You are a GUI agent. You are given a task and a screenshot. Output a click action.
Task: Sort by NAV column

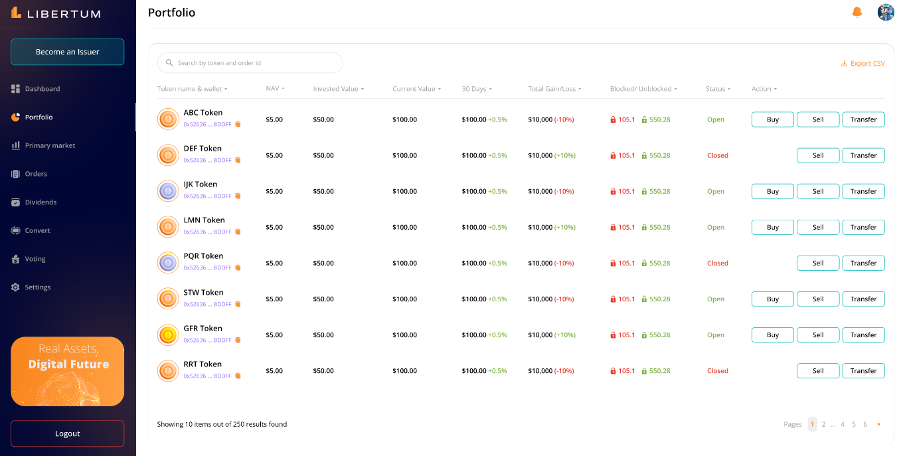pos(274,89)
